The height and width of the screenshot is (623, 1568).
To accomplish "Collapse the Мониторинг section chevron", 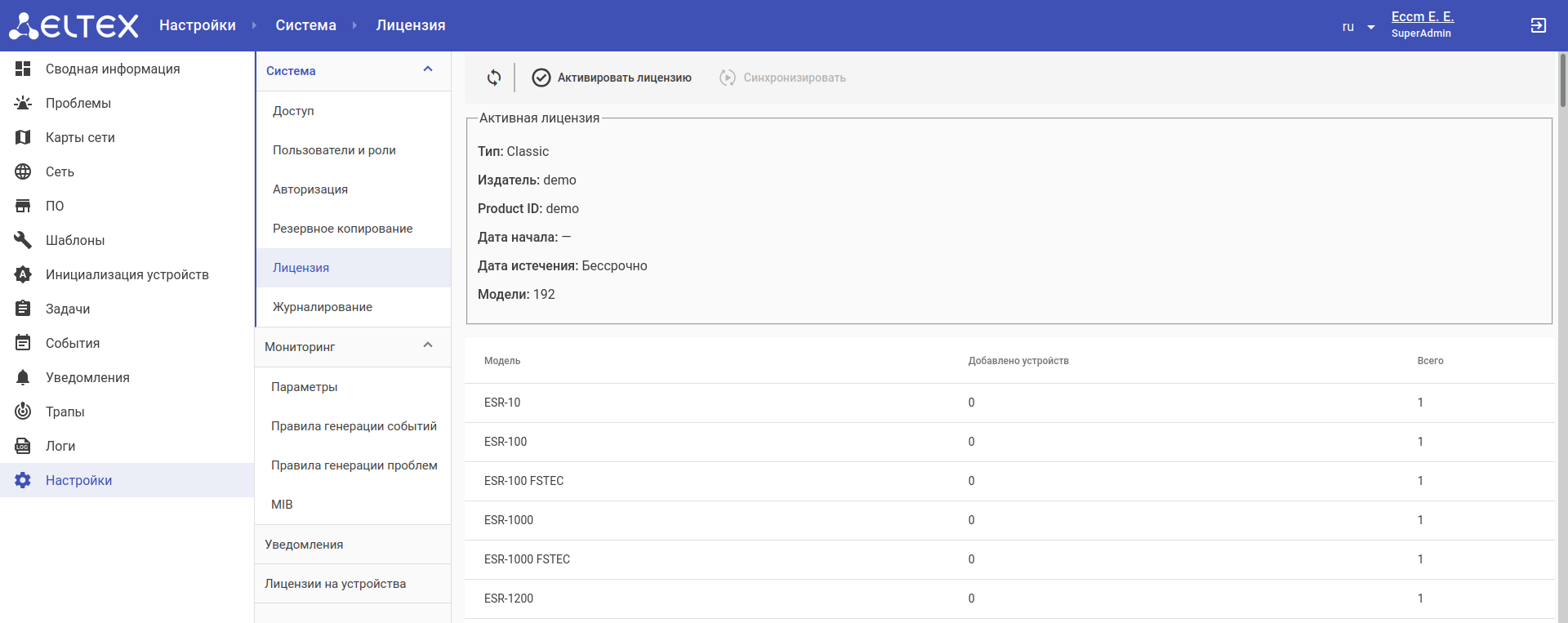I will pos(428,345).
